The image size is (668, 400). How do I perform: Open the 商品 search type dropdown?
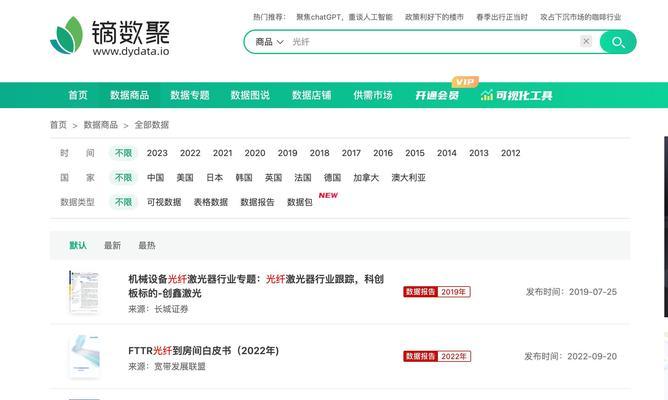click(269, 42)
